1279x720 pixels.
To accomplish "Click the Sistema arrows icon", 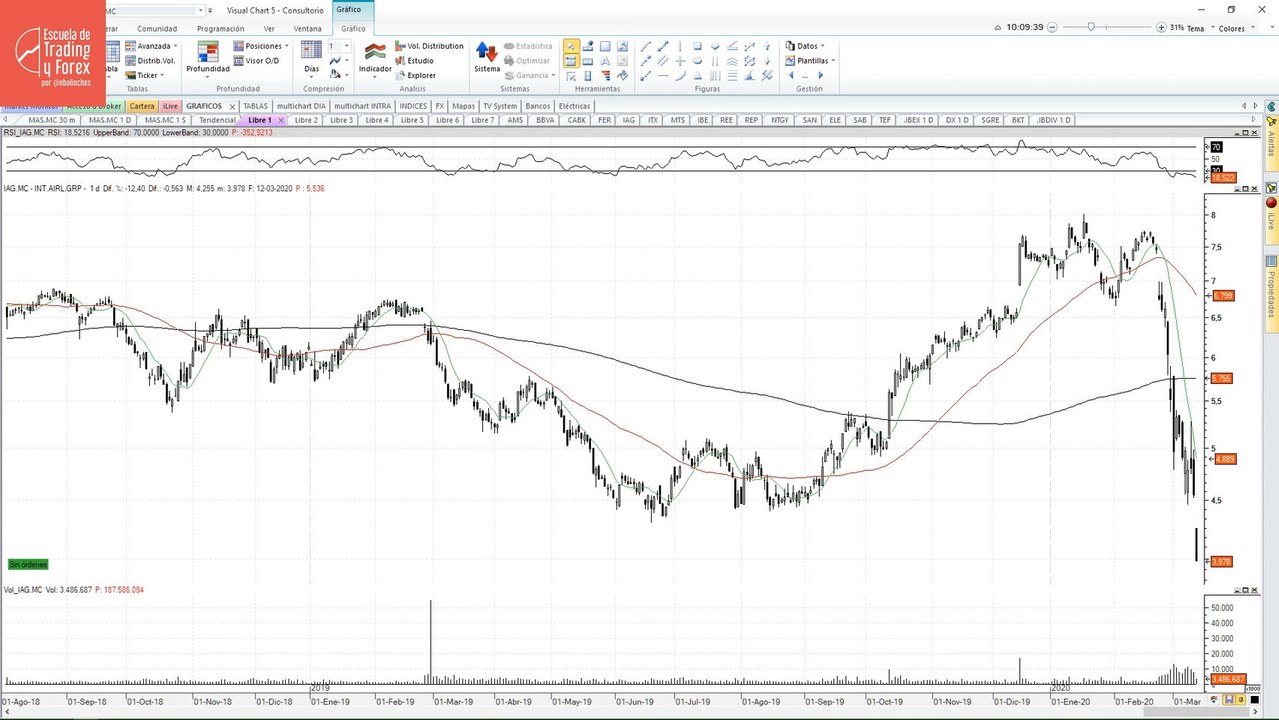I will pyautogui.click(x=487, y=58).
